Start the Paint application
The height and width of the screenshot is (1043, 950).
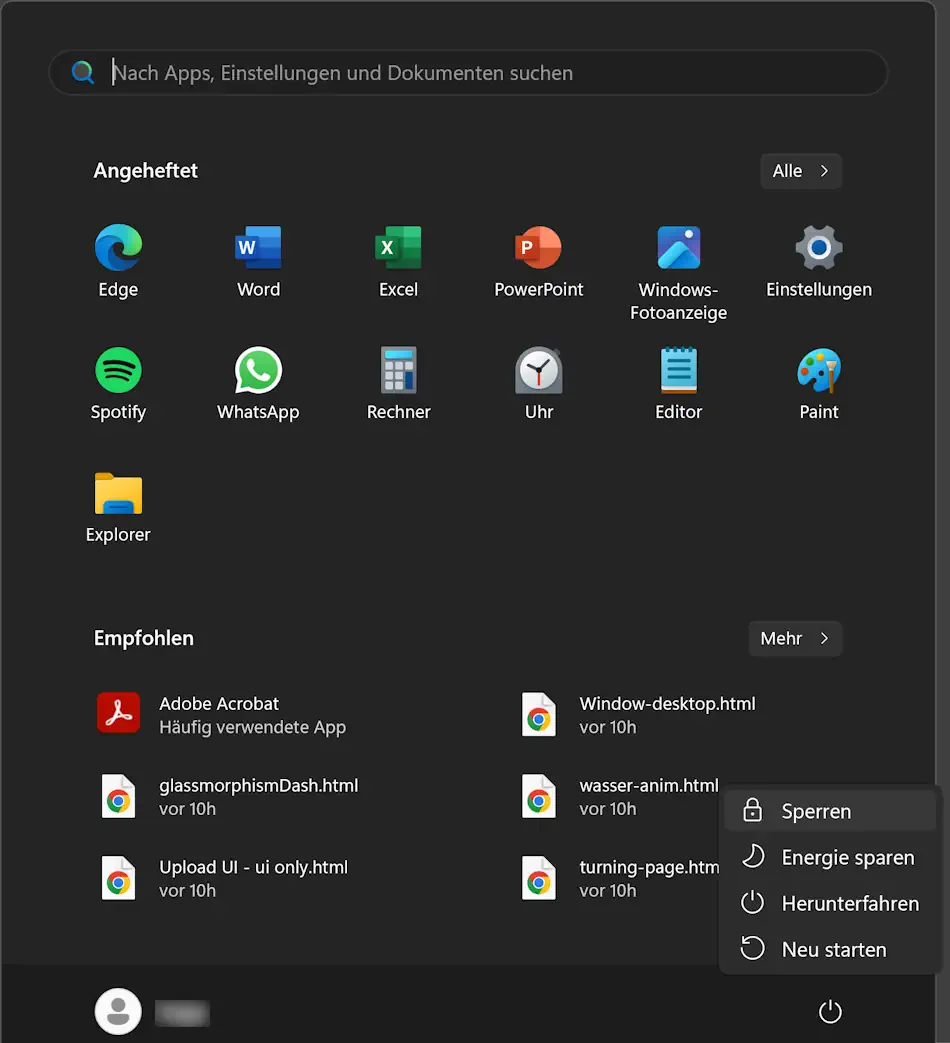coord(818,383)
